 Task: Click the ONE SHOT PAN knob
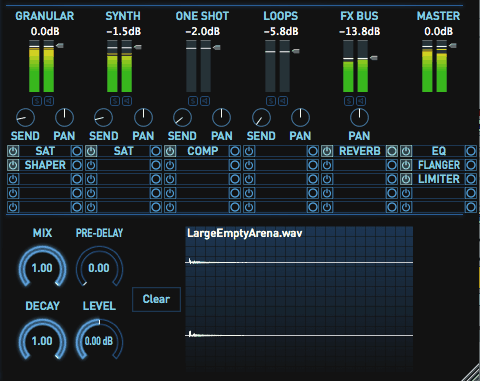222,117
